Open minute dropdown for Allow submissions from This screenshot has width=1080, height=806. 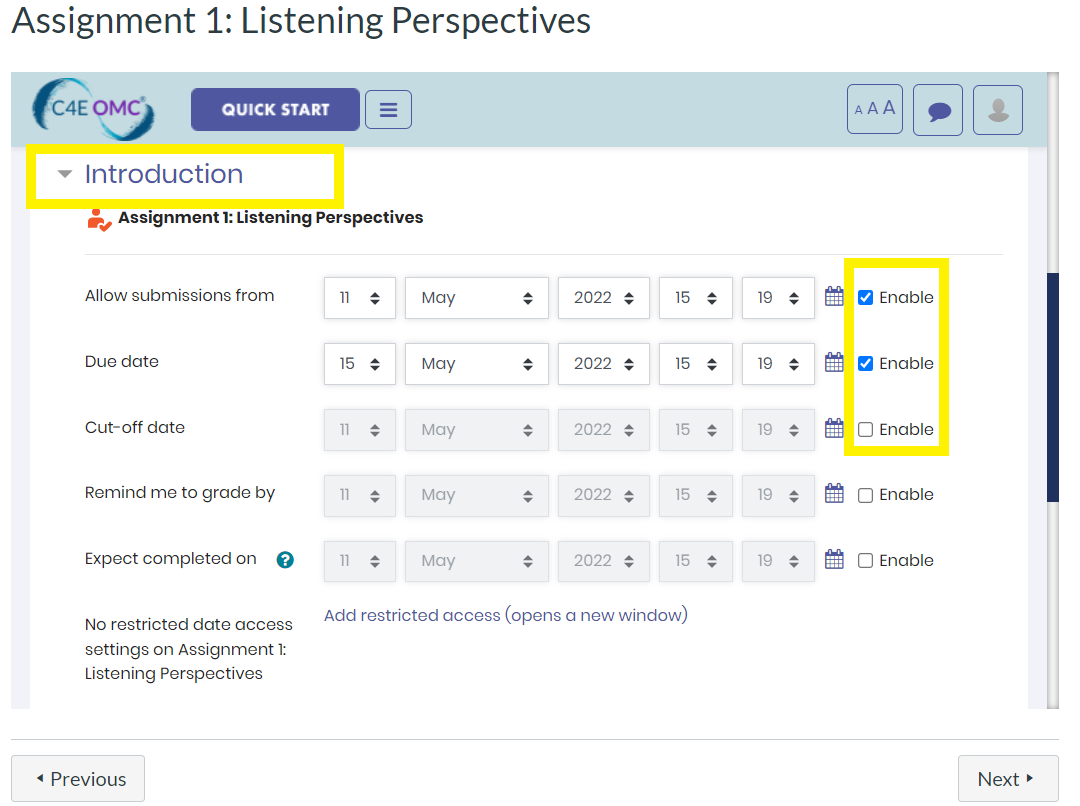pos(778,298)
